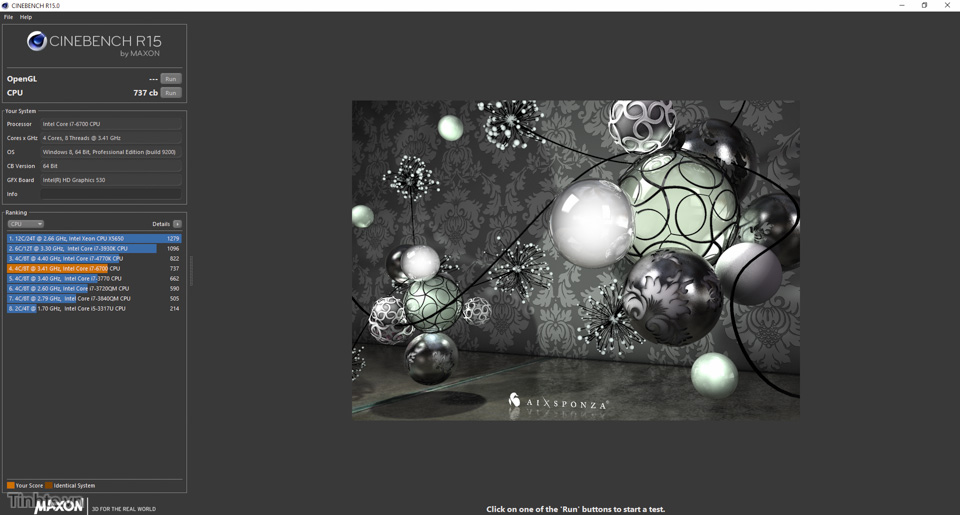This screenshot has width=960, height=515.
Task: Open the File menu
Action: pyautogui.click(x=8, y=17)
